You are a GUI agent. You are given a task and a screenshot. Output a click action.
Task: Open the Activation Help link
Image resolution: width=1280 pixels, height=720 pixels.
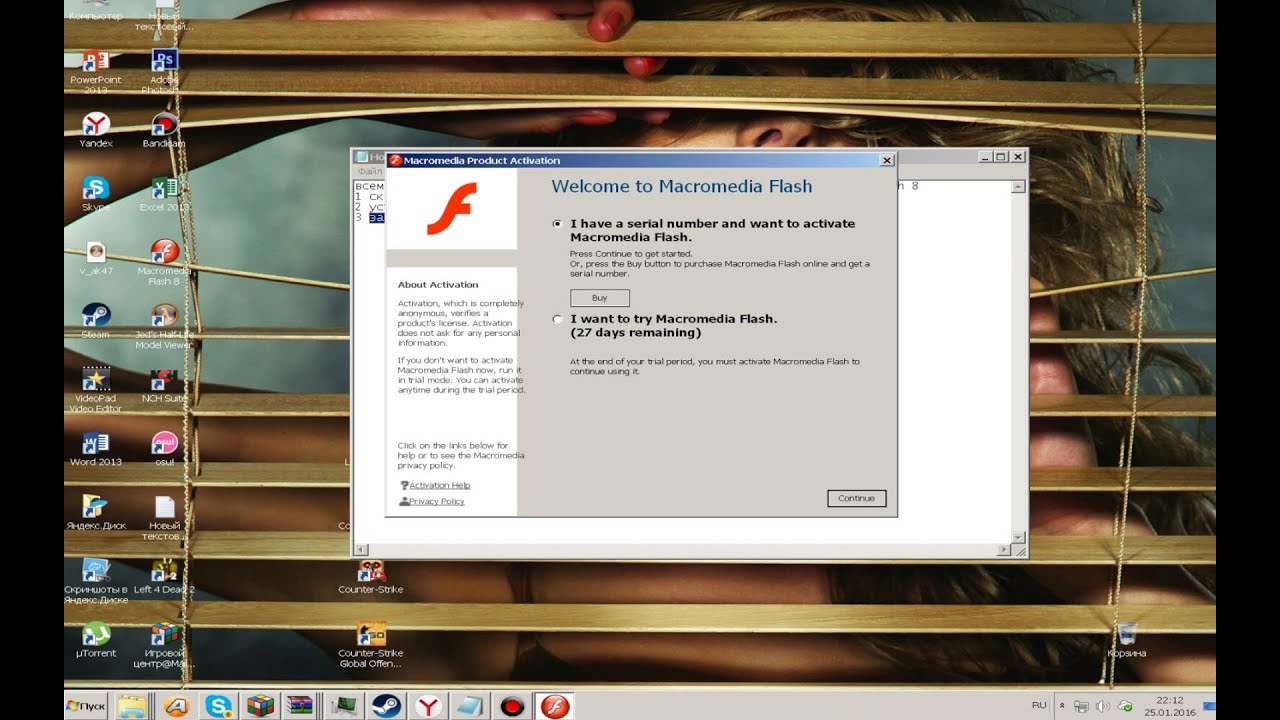click(x=439, y=485)
